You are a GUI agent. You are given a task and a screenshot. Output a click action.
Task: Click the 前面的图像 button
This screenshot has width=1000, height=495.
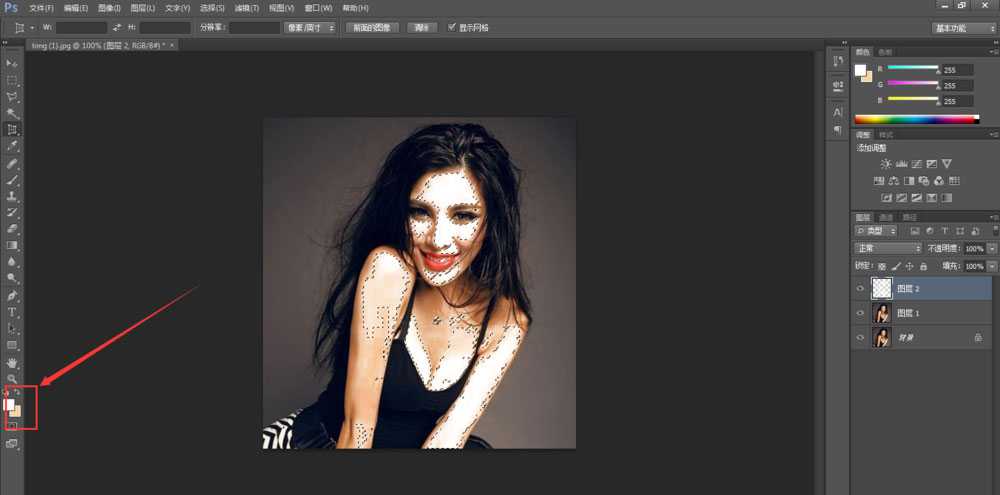(373, 28)
